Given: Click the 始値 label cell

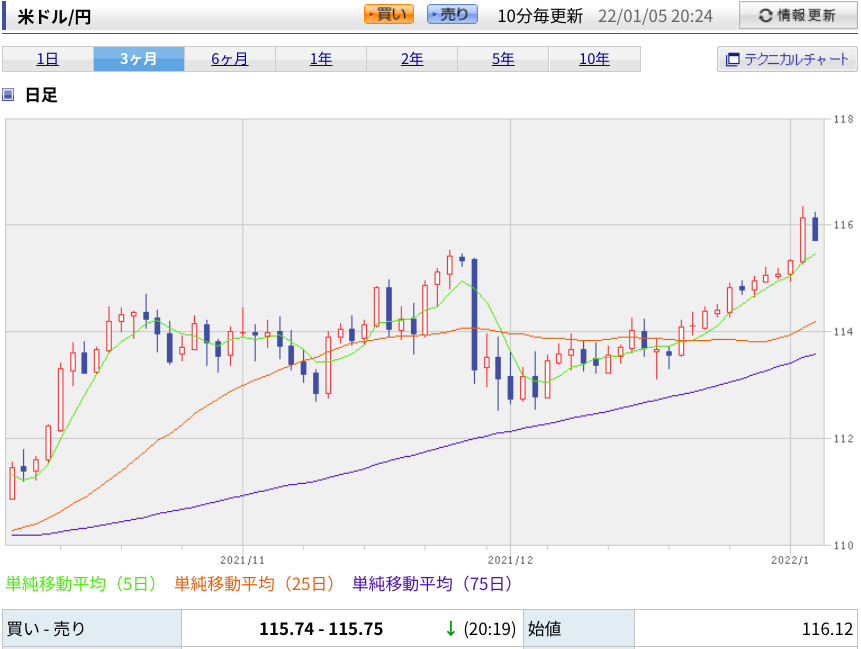Looking at the screenshot, I should coord(579,629).
